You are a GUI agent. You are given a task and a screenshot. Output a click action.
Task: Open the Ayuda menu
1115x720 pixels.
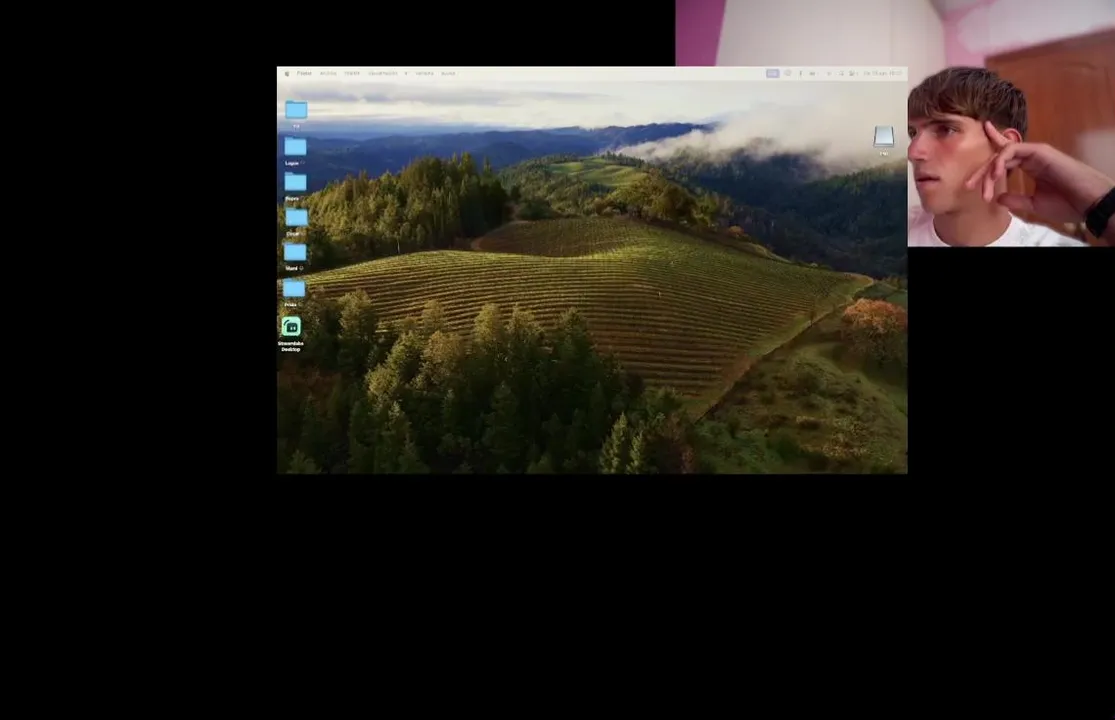click(448, 73)
